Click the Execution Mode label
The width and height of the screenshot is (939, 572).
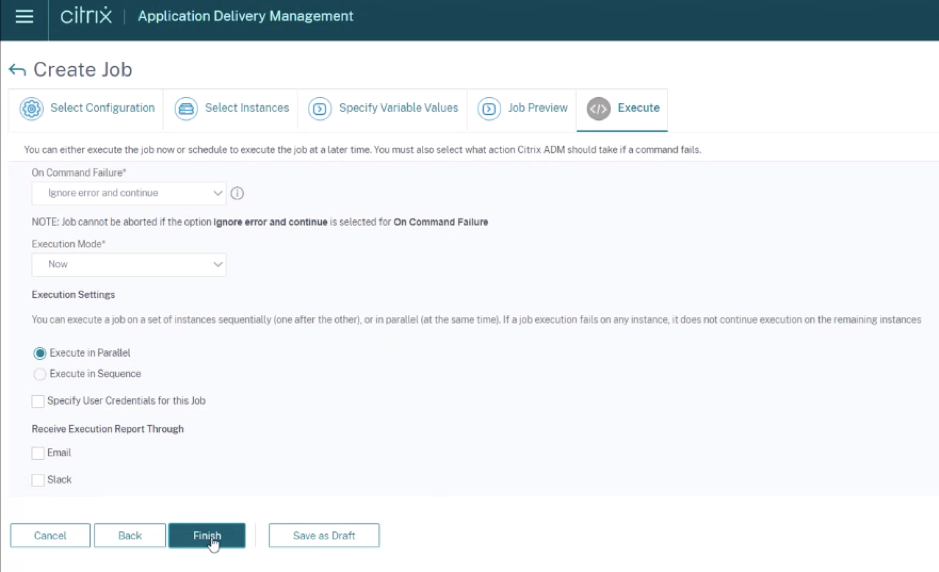68,244
